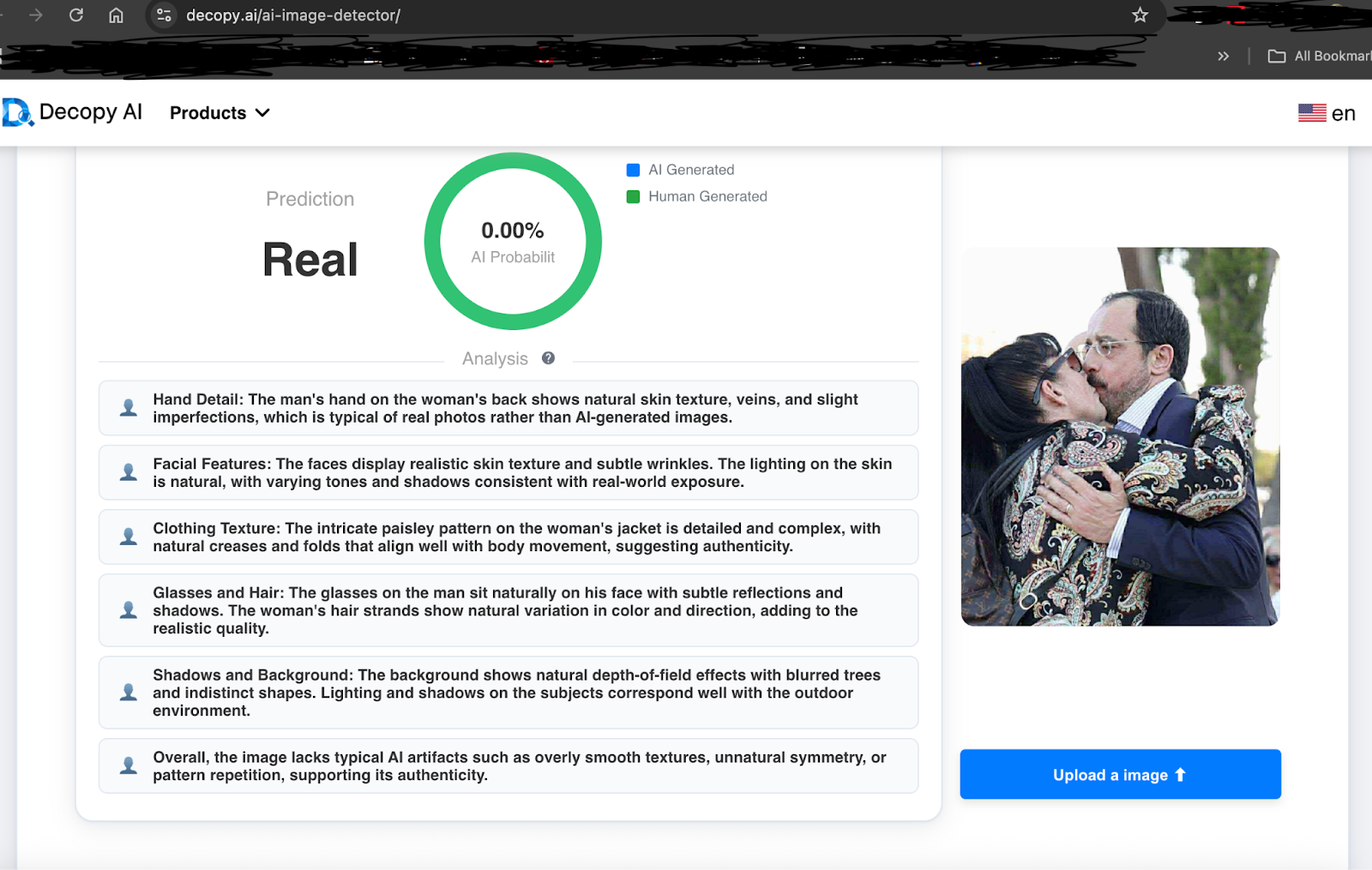
Task: Click the AI Generated legend label
Action: (691, 170)
